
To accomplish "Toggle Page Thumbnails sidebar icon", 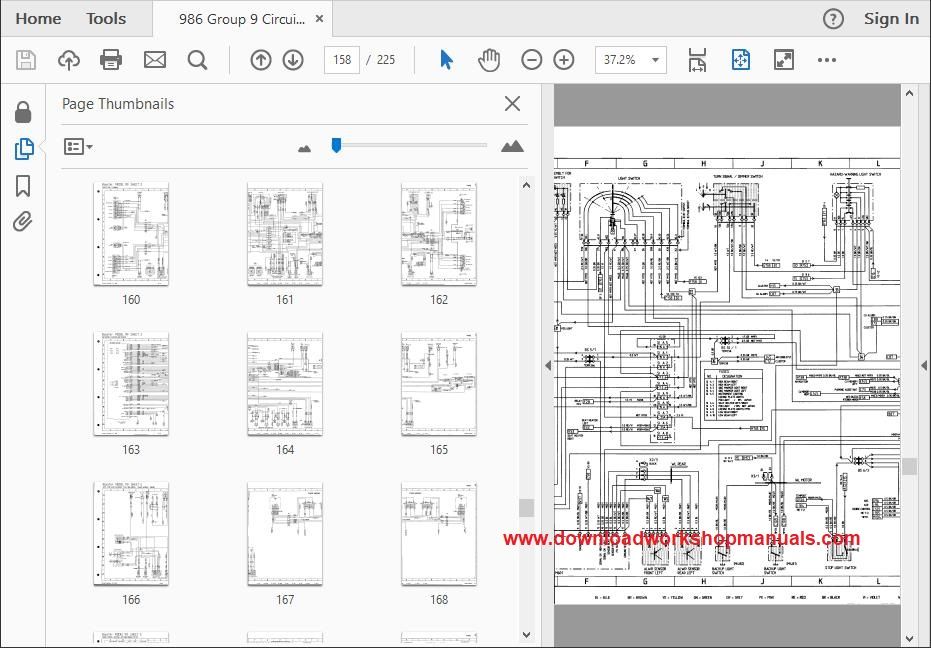I will pyautogui.click(x=24, y=148).
